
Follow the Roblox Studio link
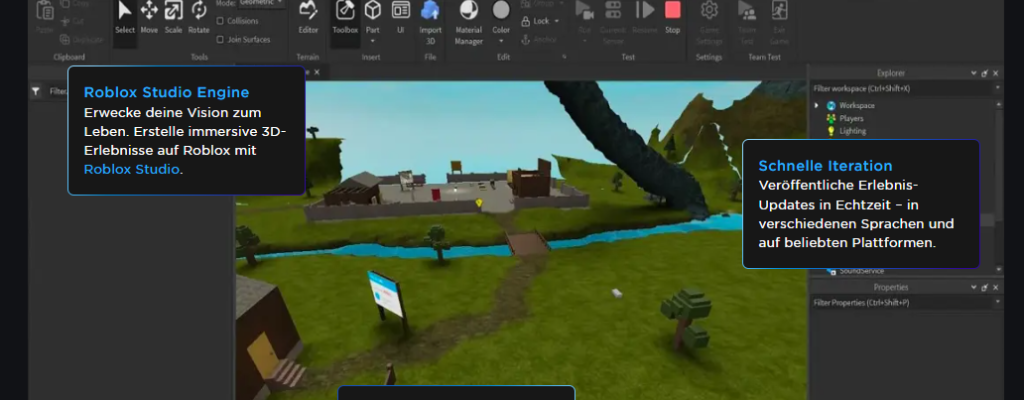[x=131, y=169]
